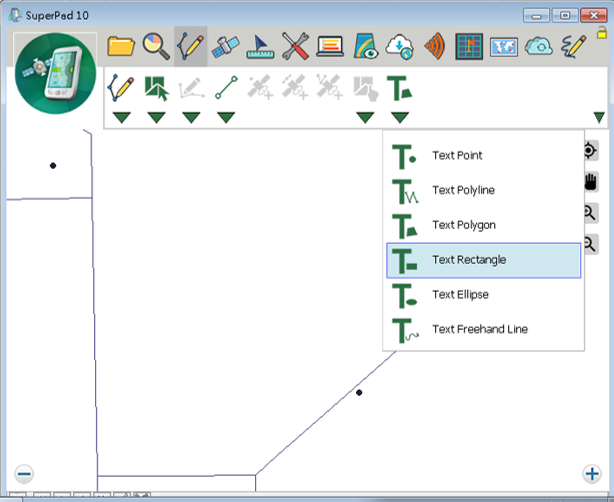
Task: Click the freehand scribble pencil icon
Action: pyautogui.click(x=574, y=46)
